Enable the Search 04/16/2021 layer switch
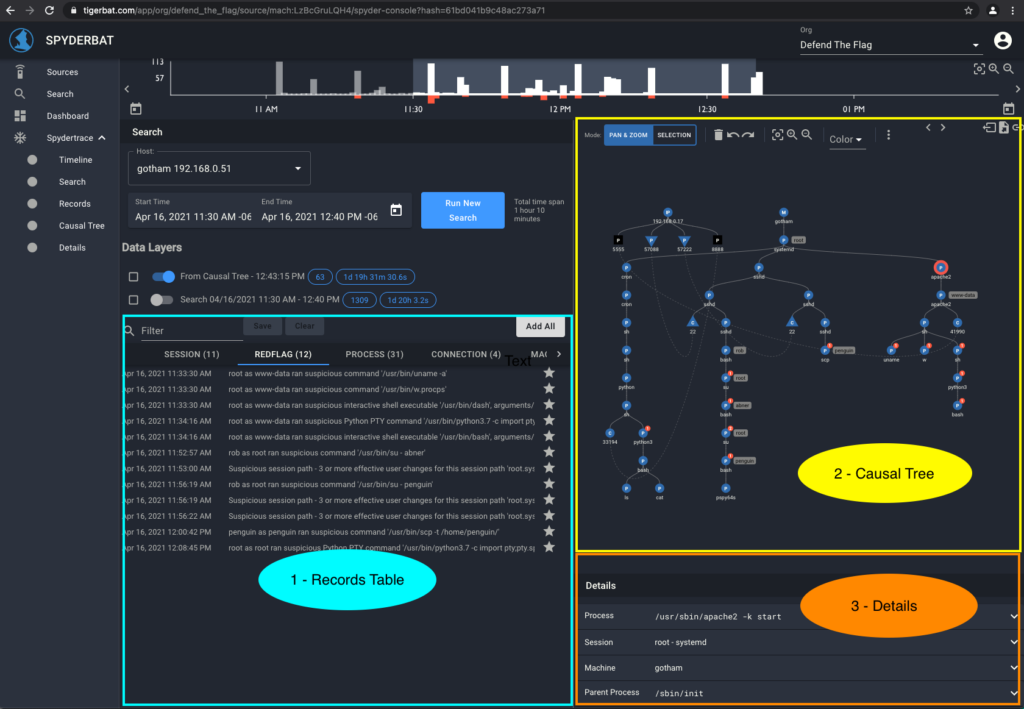The width and height of the screenshot is (1024, 709). coord(161,300)
